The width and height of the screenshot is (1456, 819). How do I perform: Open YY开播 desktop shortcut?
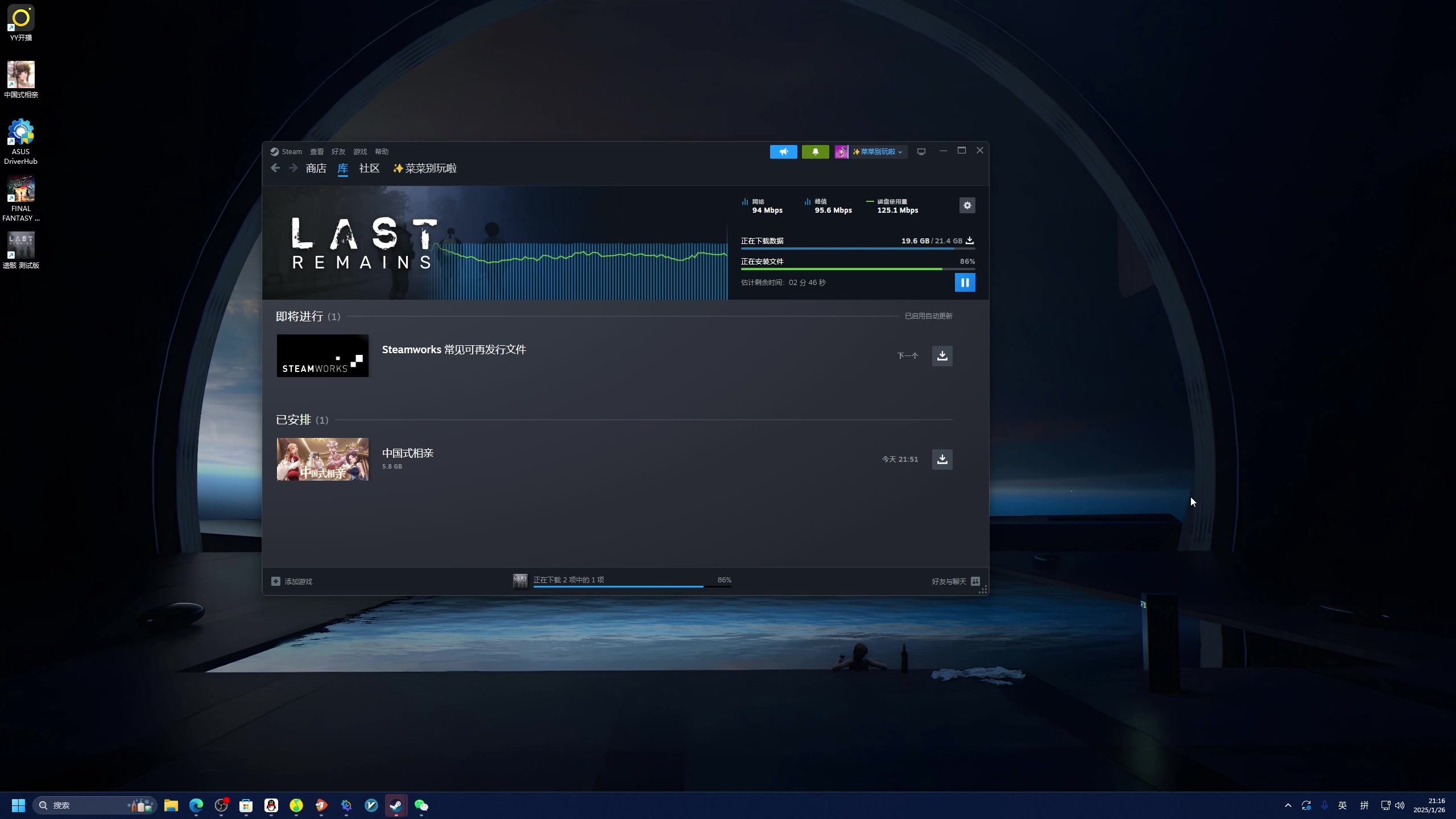(x=21, y=23)
